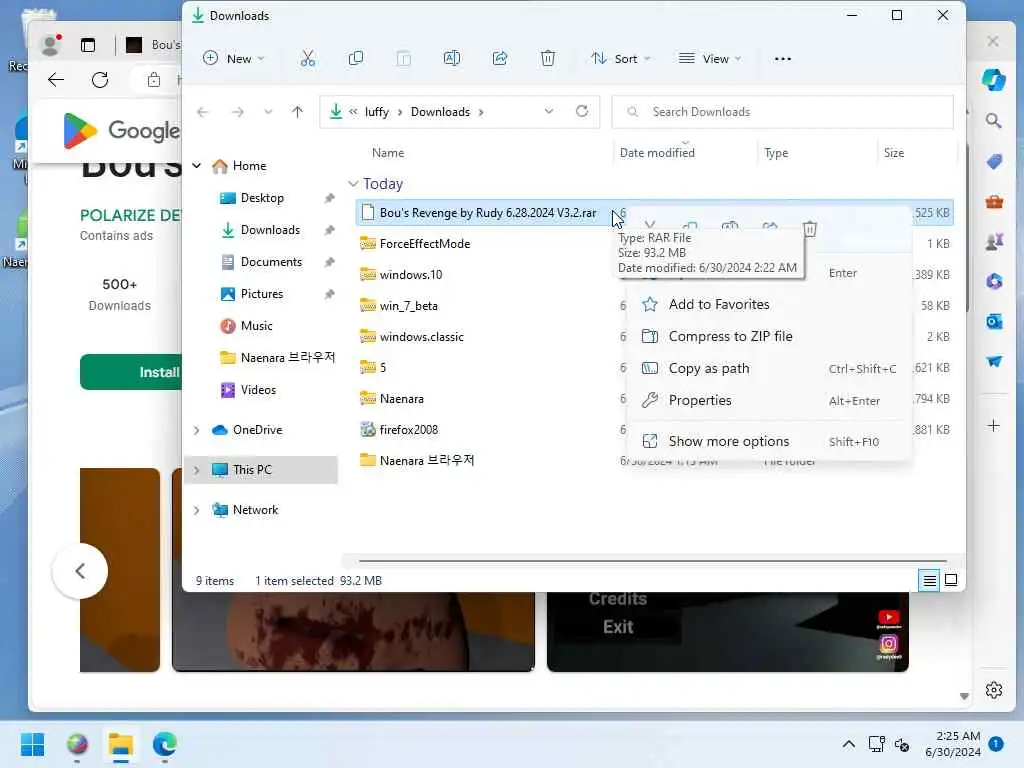Select the win_7_beta folder

408,306
